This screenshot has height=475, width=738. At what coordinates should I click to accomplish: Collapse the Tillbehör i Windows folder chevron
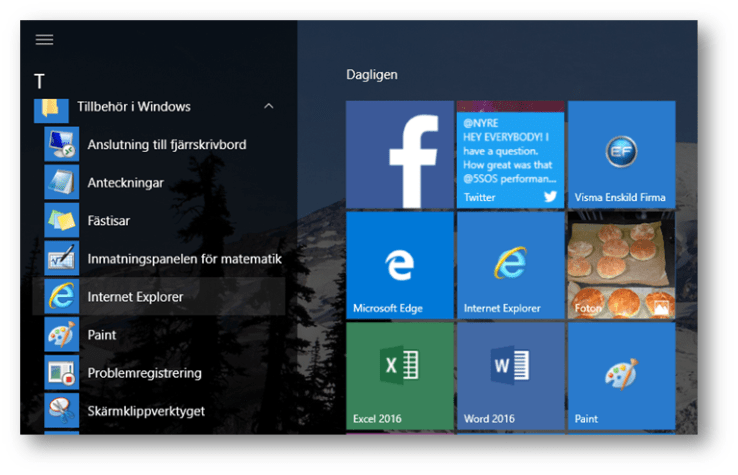pos(268,106)
